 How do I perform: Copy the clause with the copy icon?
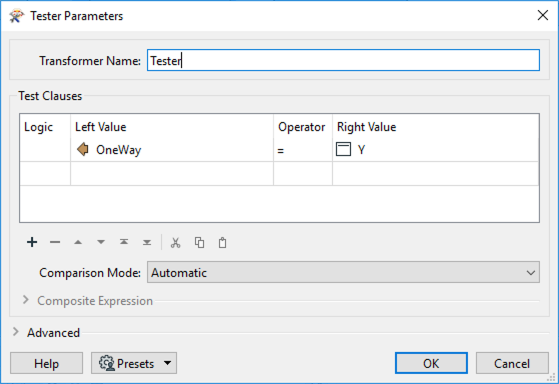tap(199, 242)
